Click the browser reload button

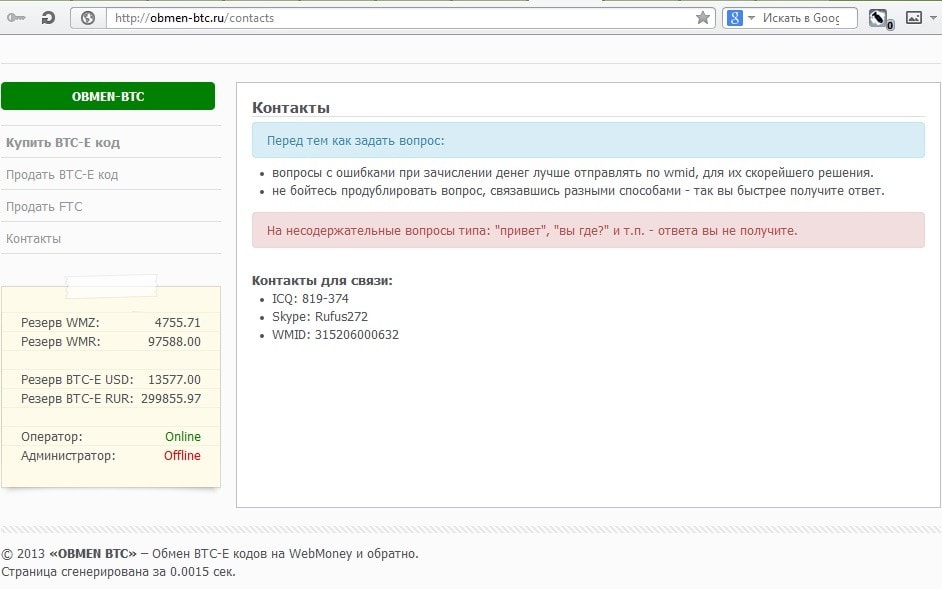[x=48, y=17]
